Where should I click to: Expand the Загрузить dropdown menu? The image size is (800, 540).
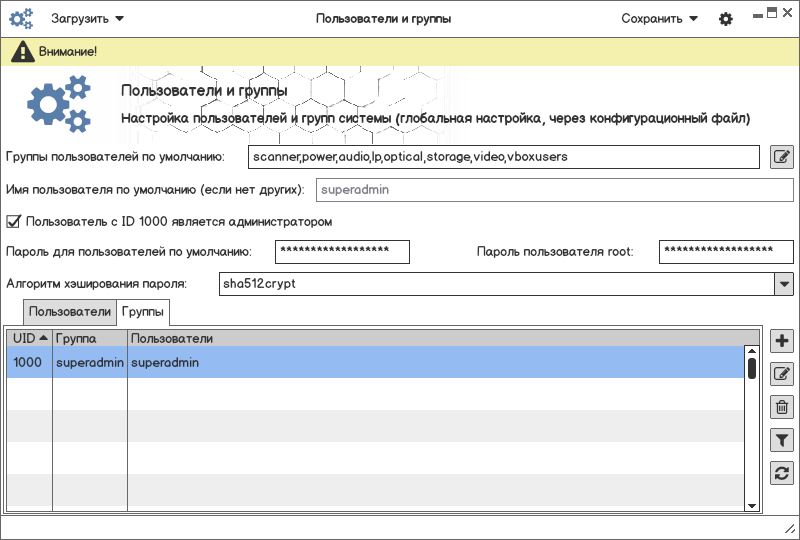pyautogui.click(x=88, y=19)
